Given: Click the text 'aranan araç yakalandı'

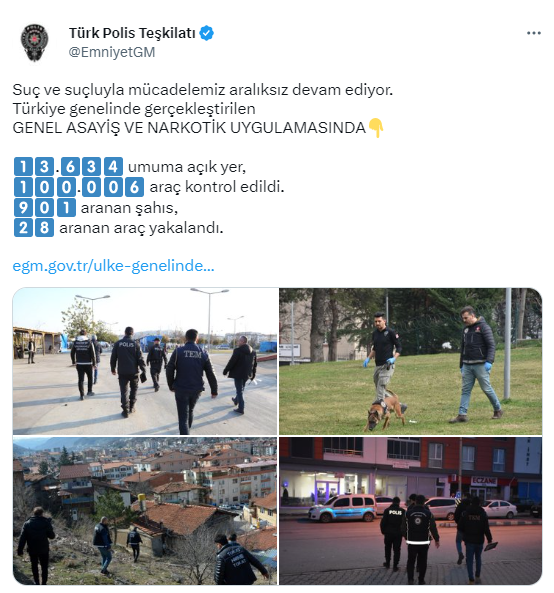Looking at the screenshot, I should click(x=141, y=228).
